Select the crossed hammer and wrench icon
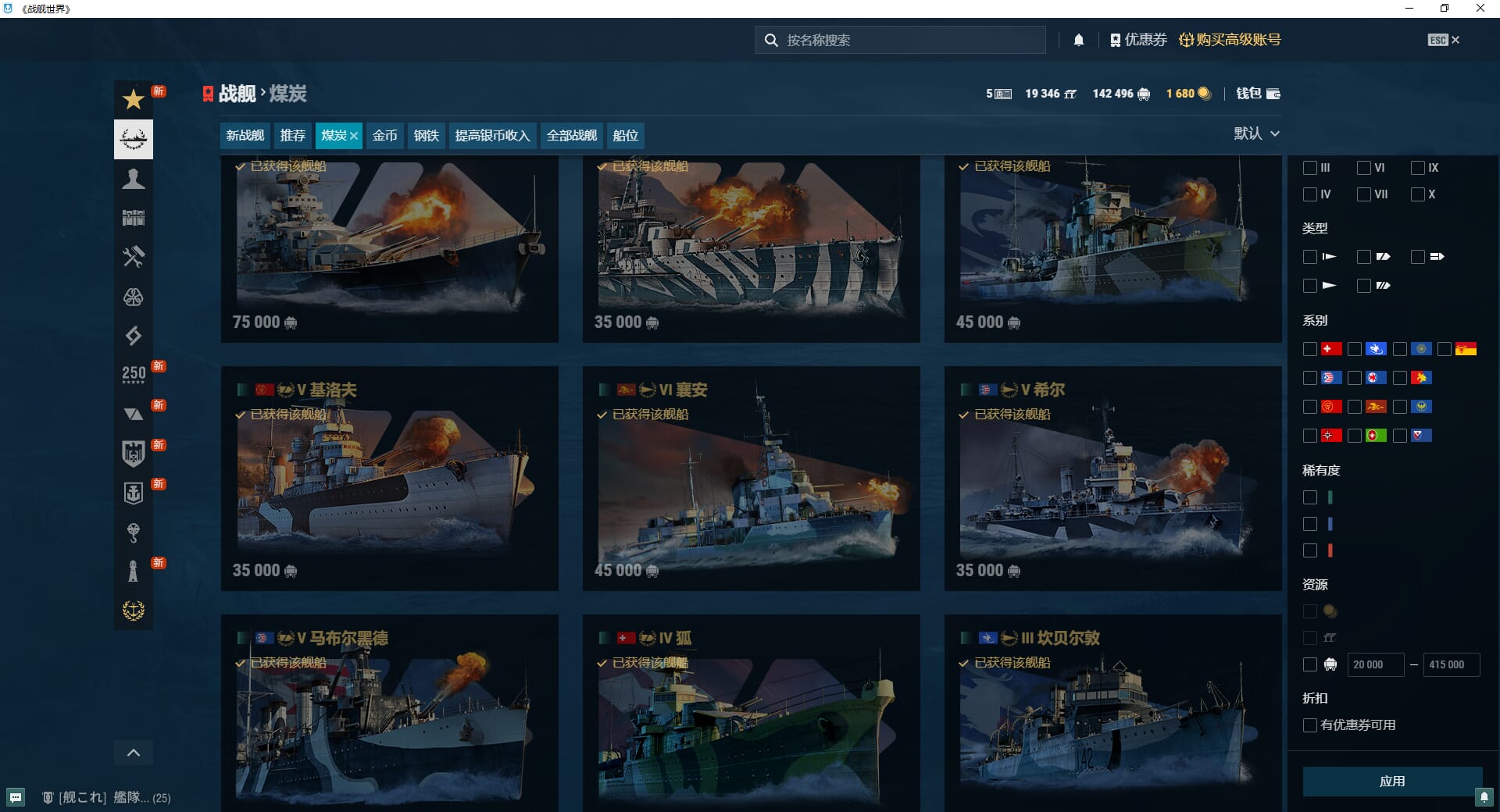 click(x=134, y=257)
